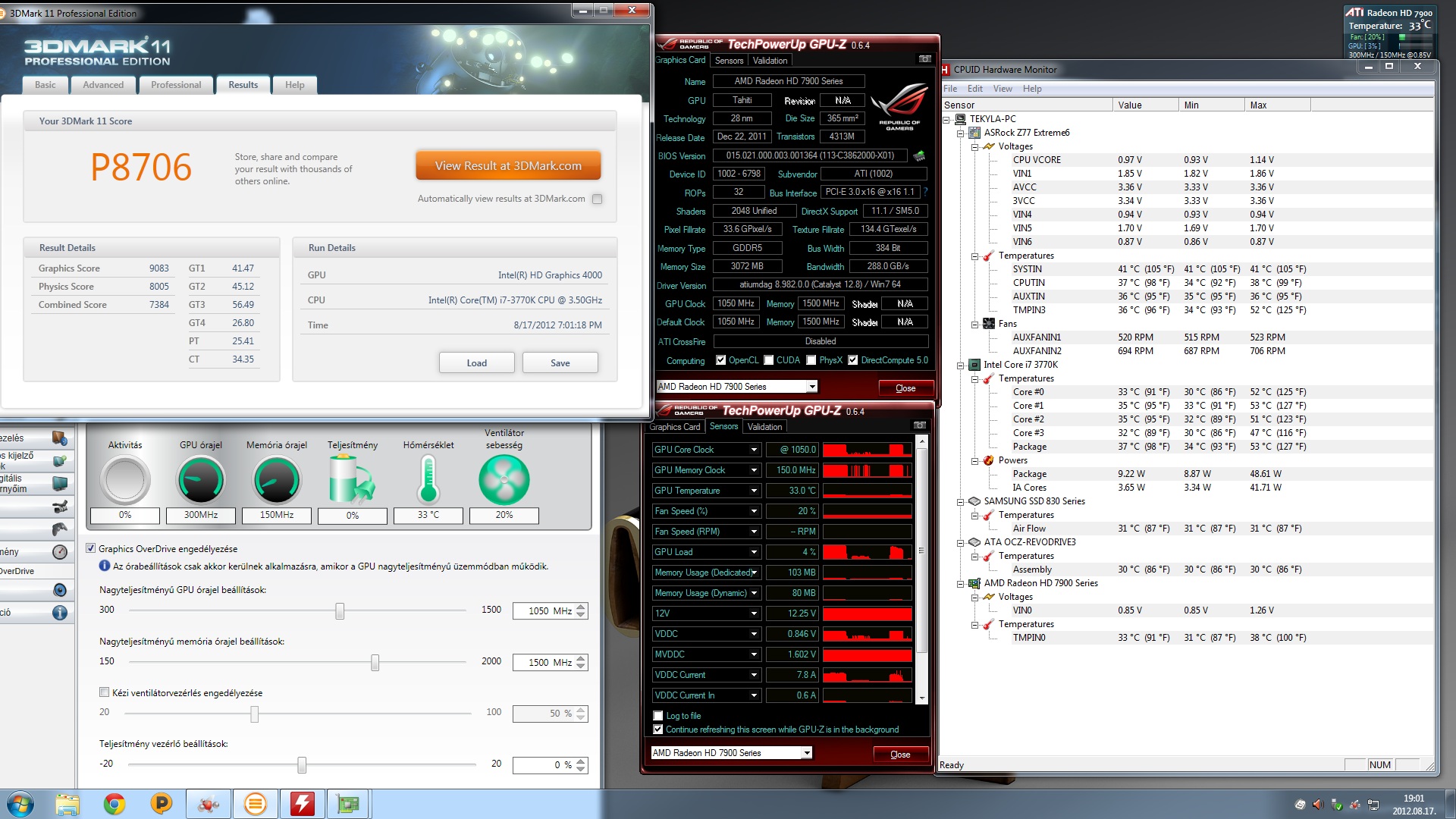This screenshot has width=1456, height=819.
Task: Toggle automatically view results at 3DMark.com
Action: click(x=597, y=199)
